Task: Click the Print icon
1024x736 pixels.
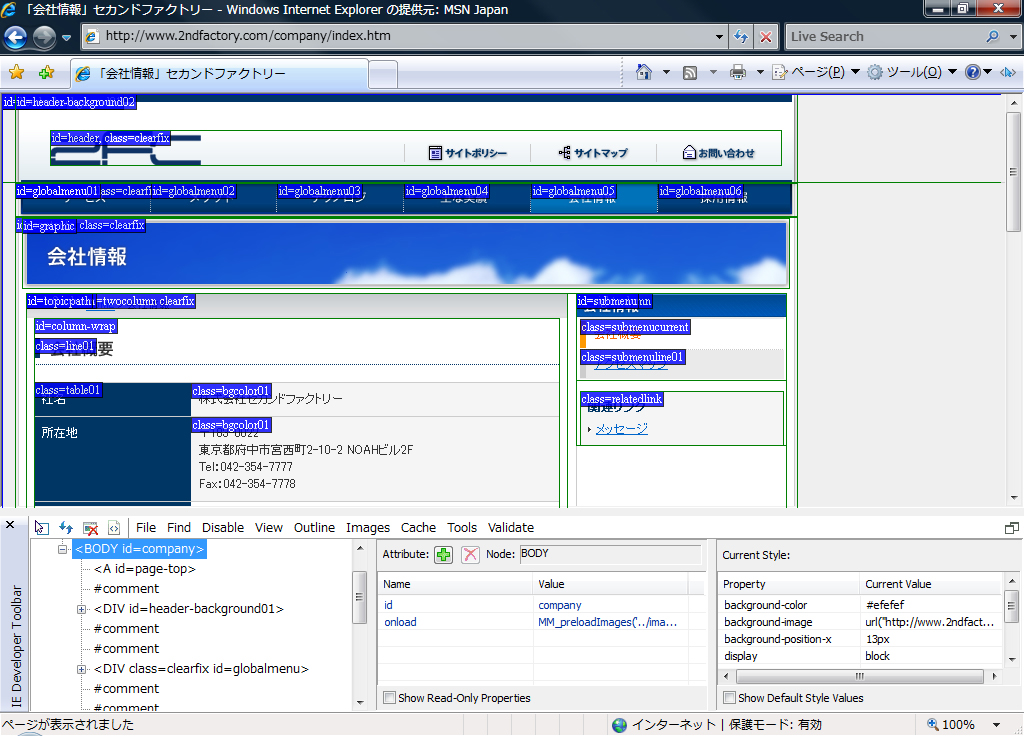Action: point(738,72)
